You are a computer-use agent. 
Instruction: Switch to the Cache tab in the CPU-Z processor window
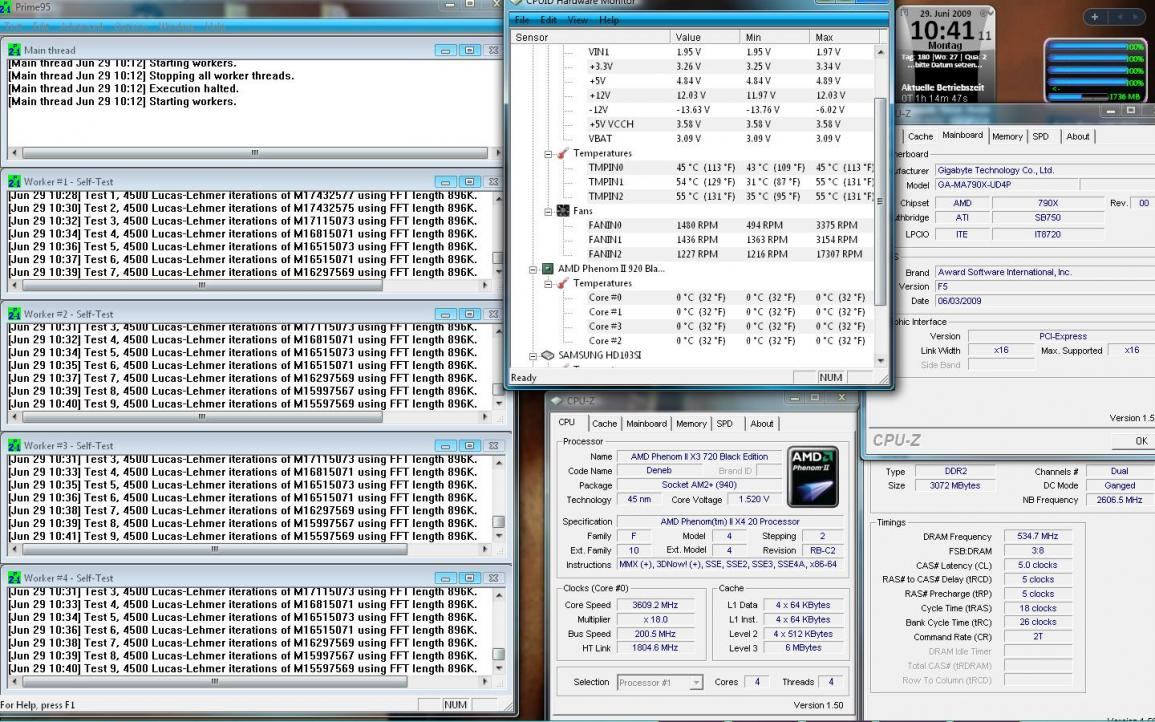(604, 424)
